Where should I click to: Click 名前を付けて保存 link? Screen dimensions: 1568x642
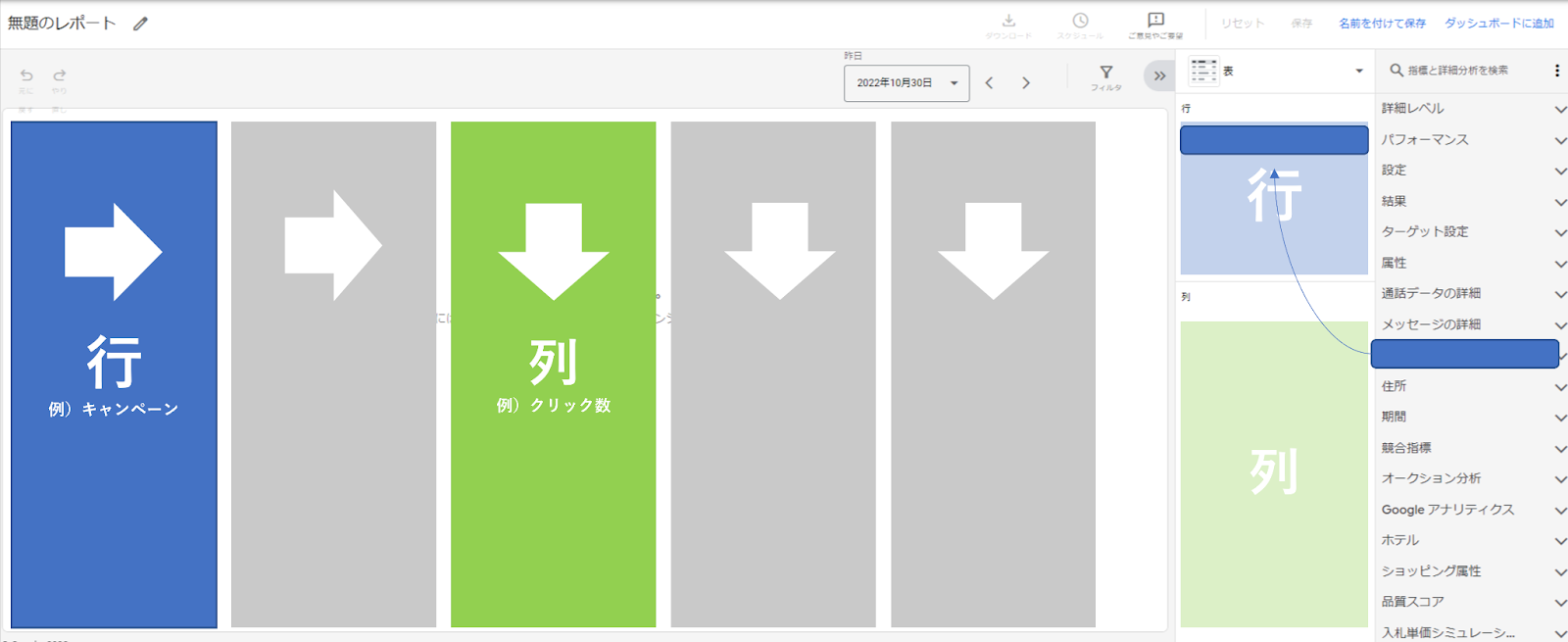1382,24
